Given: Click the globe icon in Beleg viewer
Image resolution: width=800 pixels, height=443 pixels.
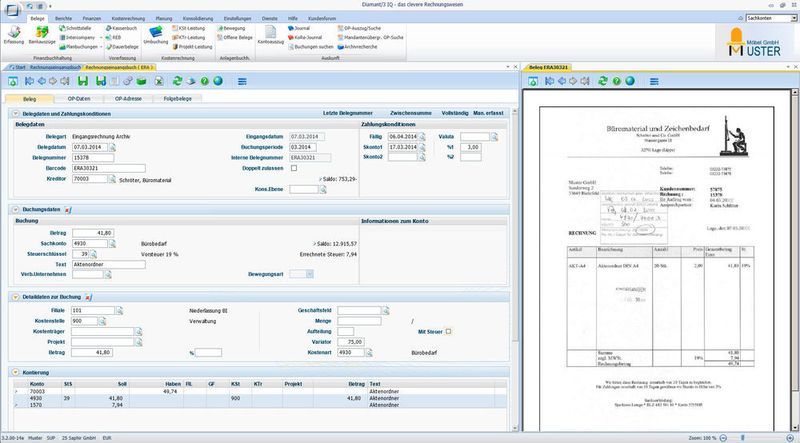Looking at the screenshot, I should pyautogui.click(x=630, y=81).
